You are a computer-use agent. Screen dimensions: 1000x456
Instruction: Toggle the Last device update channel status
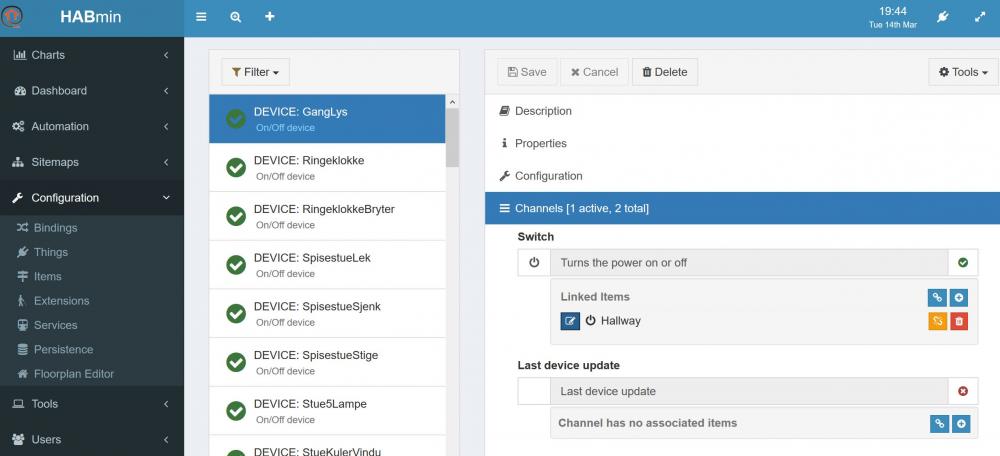pos(963,391)
